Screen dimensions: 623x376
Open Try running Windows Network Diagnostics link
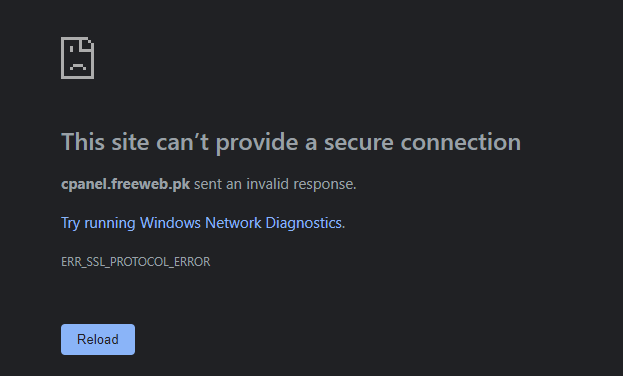click(201, 223)
